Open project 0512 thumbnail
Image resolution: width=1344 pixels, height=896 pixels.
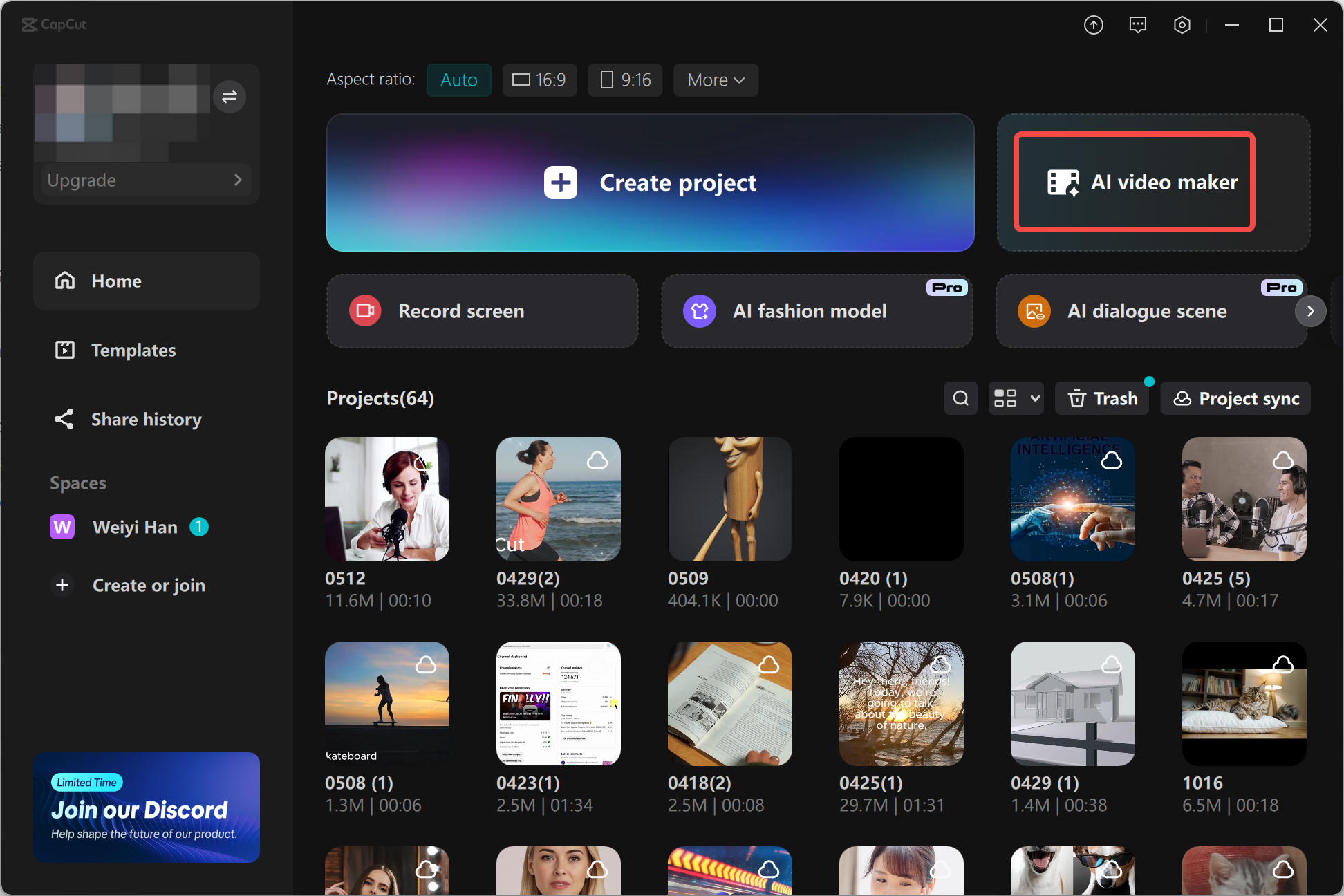pyautogui.click(x=387, y=499)
